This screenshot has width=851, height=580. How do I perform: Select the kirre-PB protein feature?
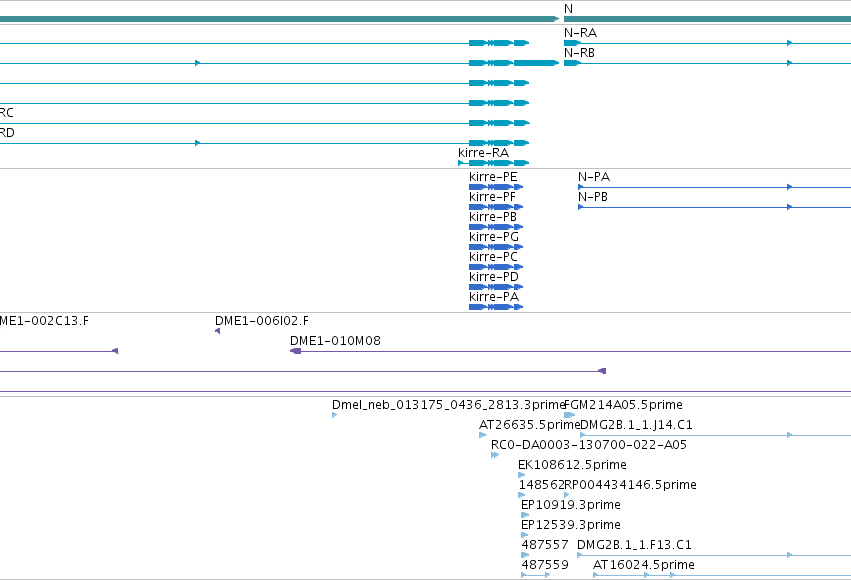tap(496, 227)
